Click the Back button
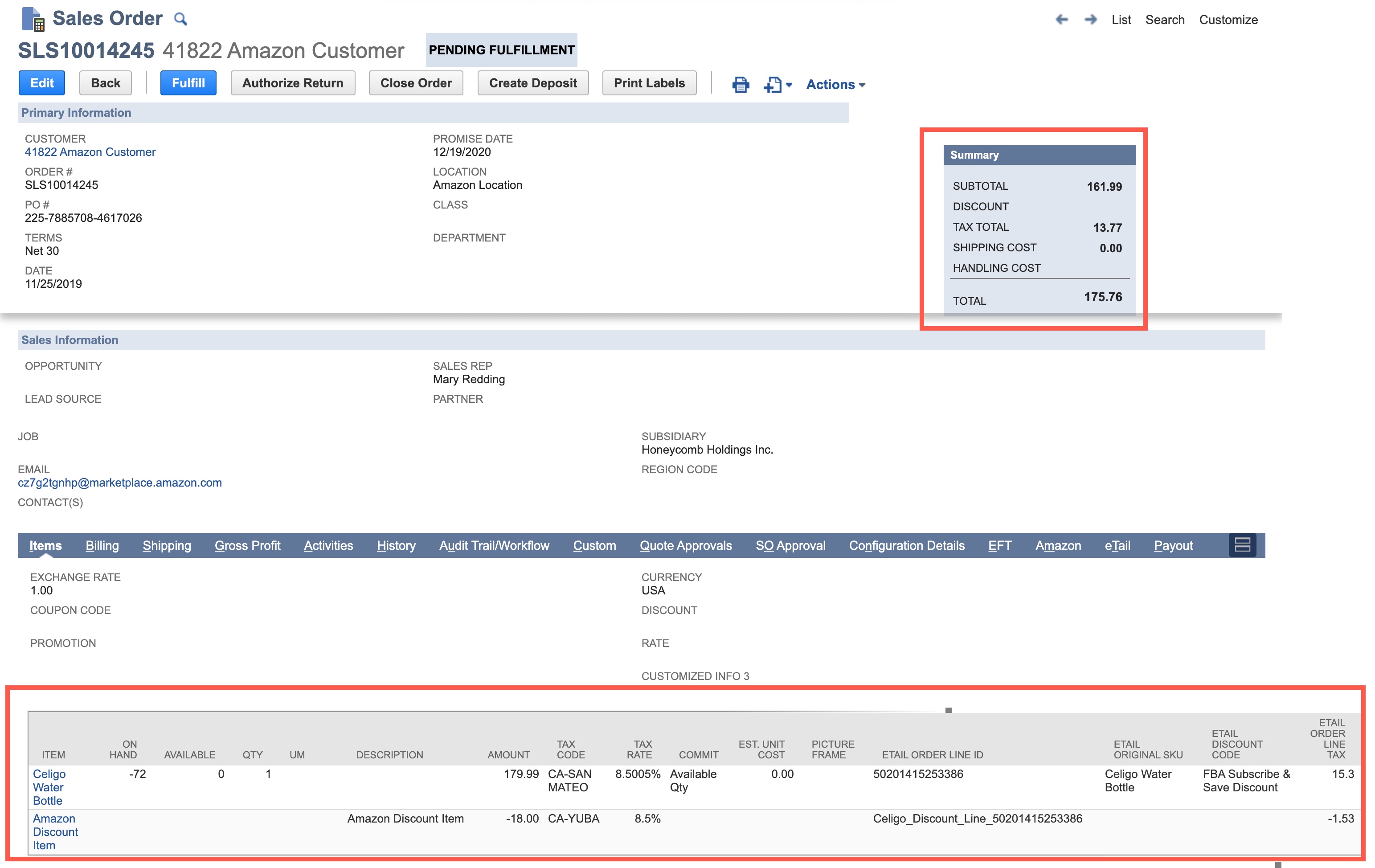1375x868 pixels. [106, 83]
